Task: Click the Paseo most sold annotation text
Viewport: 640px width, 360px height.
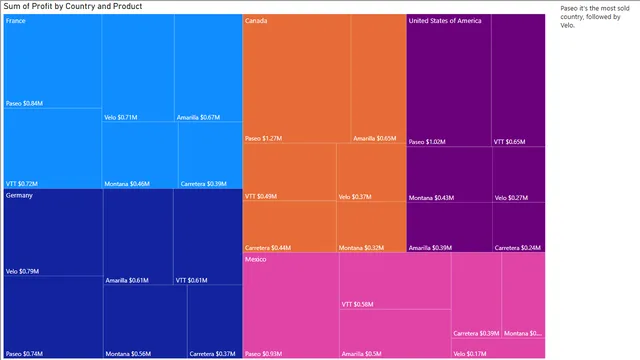Action: tap(595, 17)
